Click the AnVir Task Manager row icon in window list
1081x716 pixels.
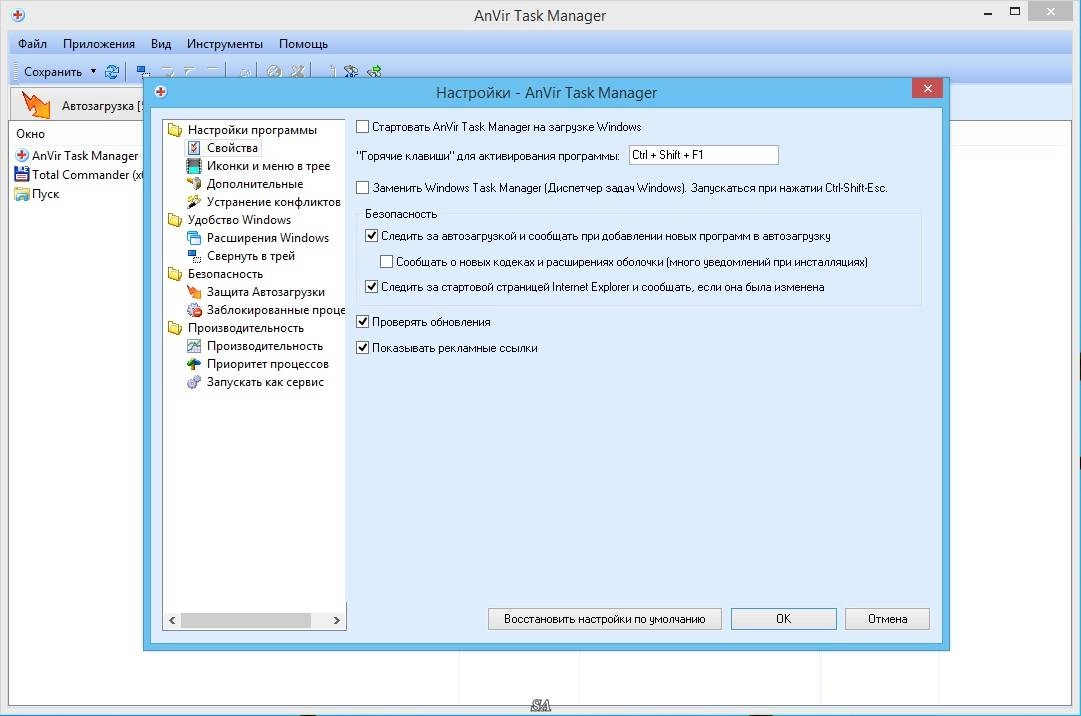tap(22, 155)
